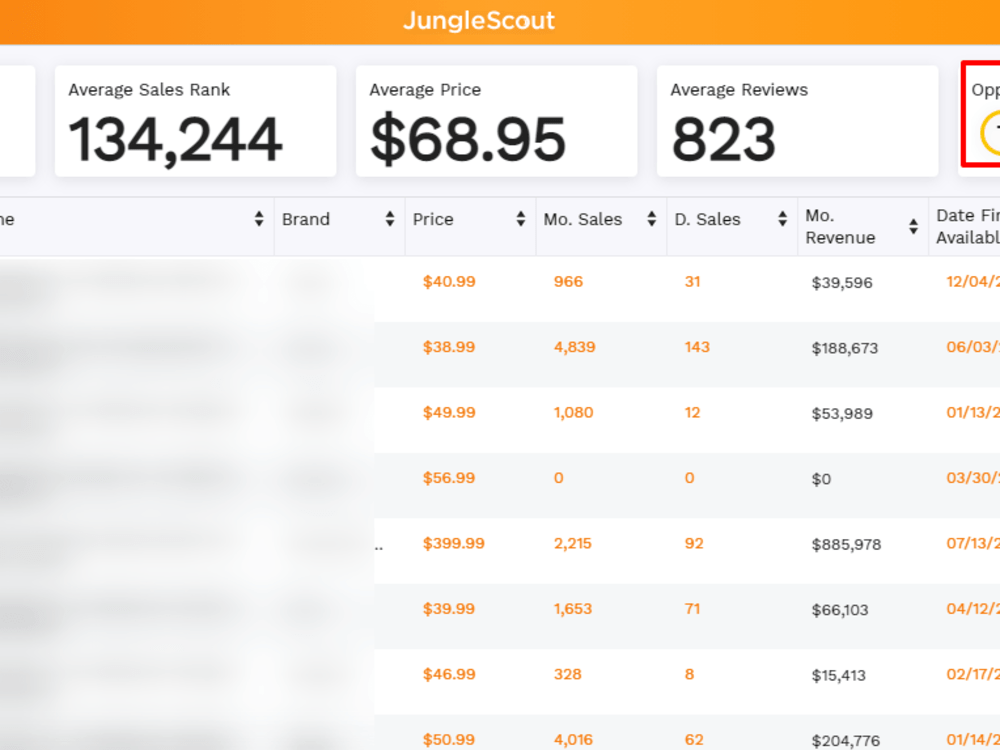1000x750 pixels.
Task: Click the 12/04 date first available value
Action: (x=973, y=281)
